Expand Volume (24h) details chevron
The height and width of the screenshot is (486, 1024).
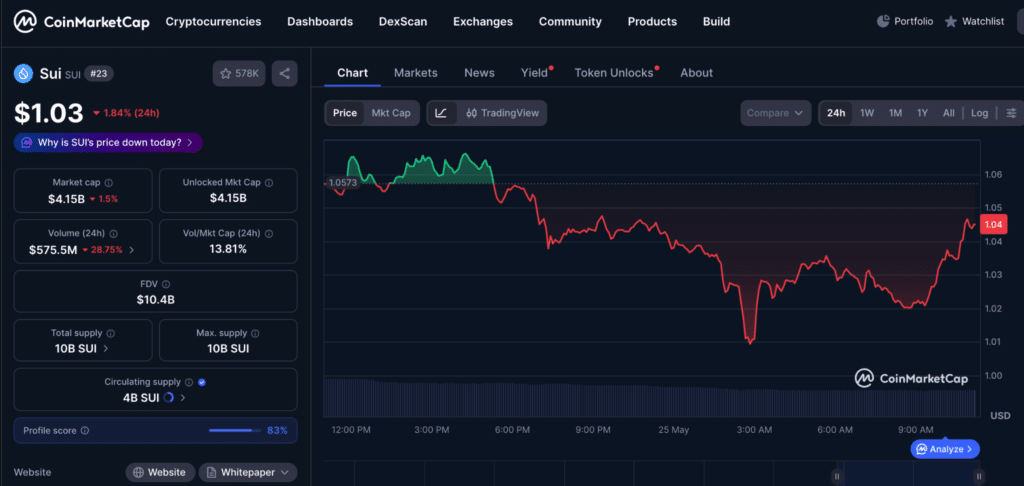point(132,250)
